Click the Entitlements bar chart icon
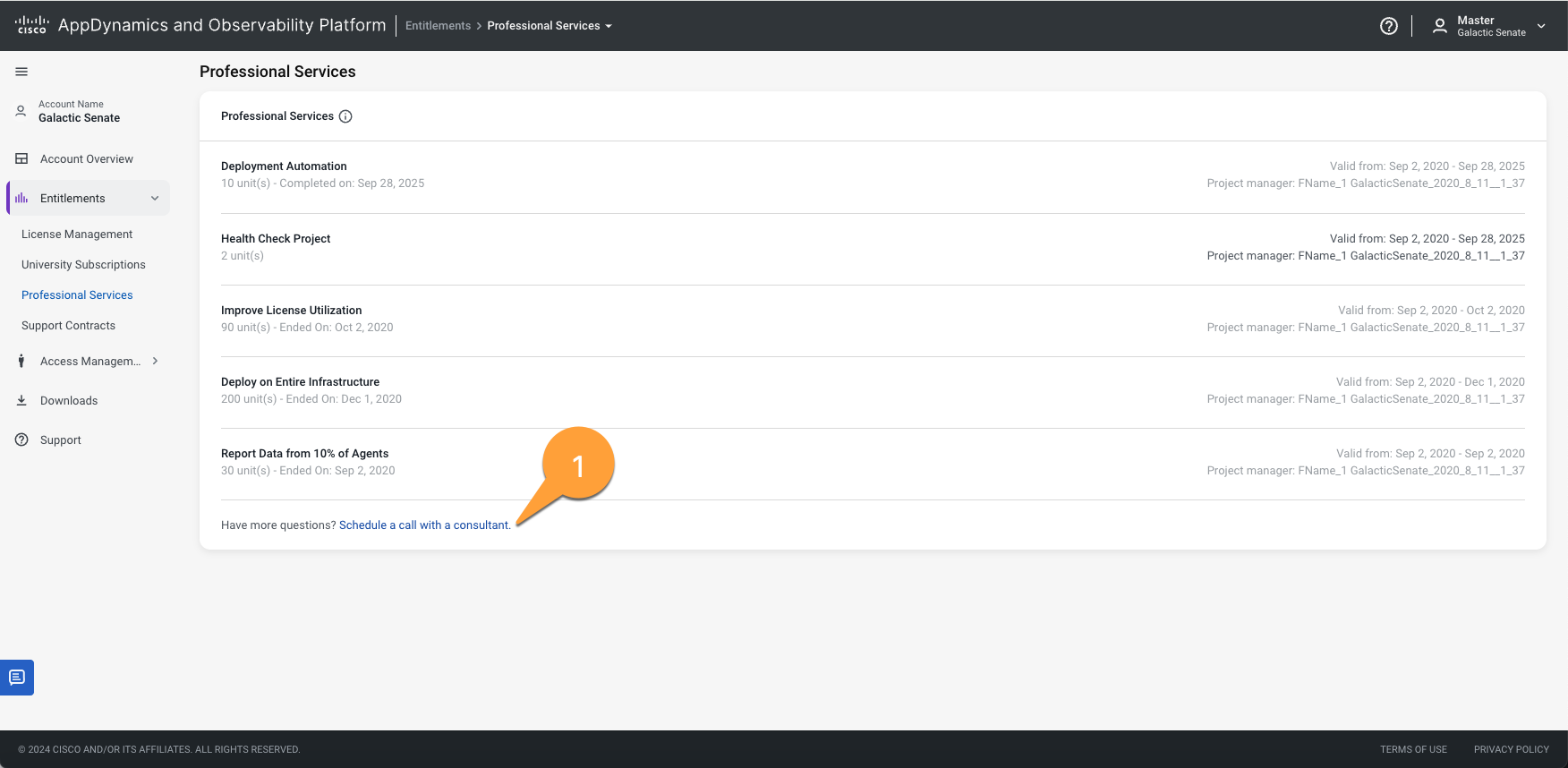Image resolution: width=1568 pixels, height=768 pixels. click(21, 198)
